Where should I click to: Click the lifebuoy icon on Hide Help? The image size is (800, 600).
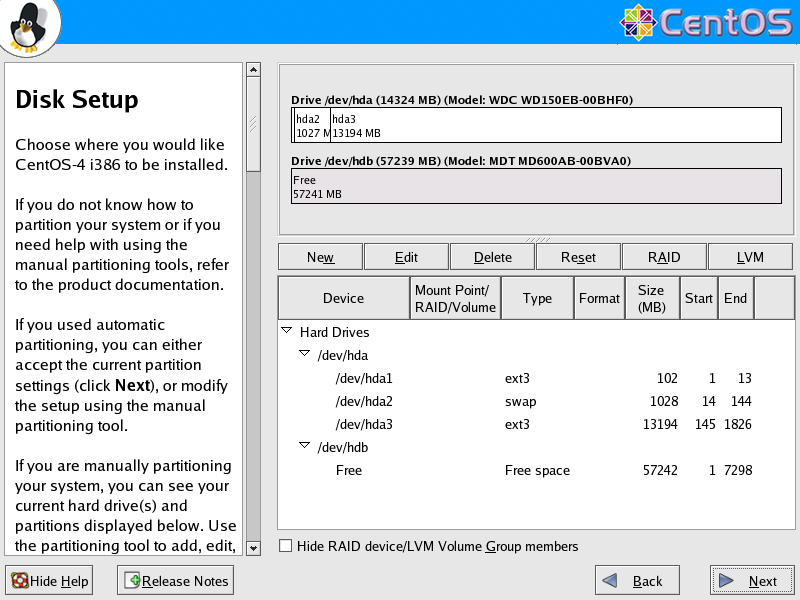click(19, 580)
